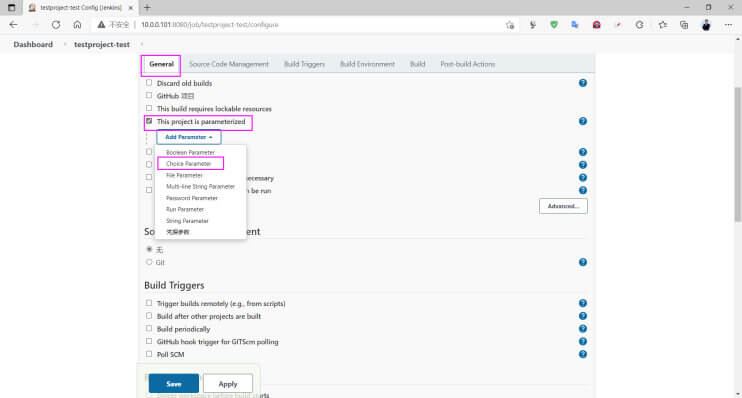Show help for Trigger builds remotely
Viewport: 742px width, 398px height.
(x=583, y=303)
